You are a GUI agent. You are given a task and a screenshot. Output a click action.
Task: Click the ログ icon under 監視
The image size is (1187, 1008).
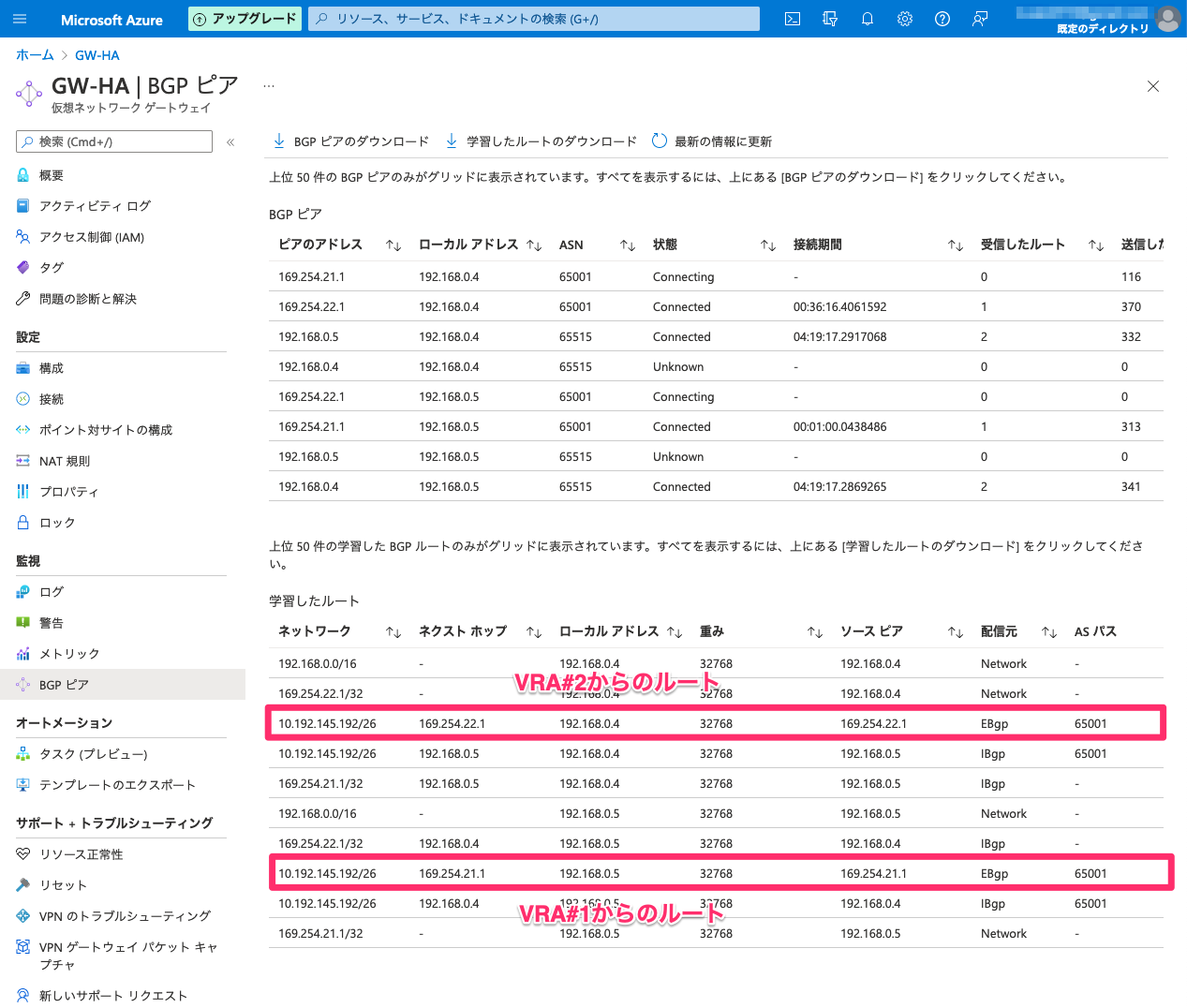coord(23,592)
